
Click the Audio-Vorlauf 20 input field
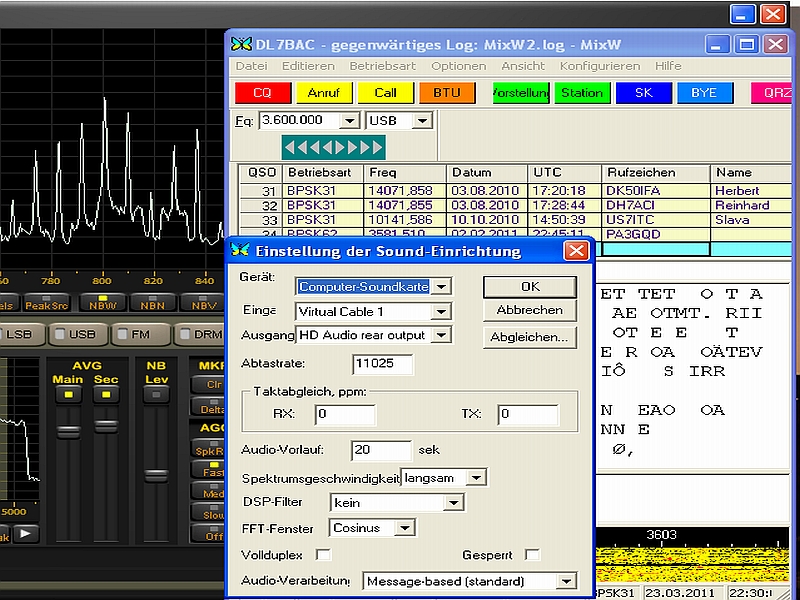point(381,450)
